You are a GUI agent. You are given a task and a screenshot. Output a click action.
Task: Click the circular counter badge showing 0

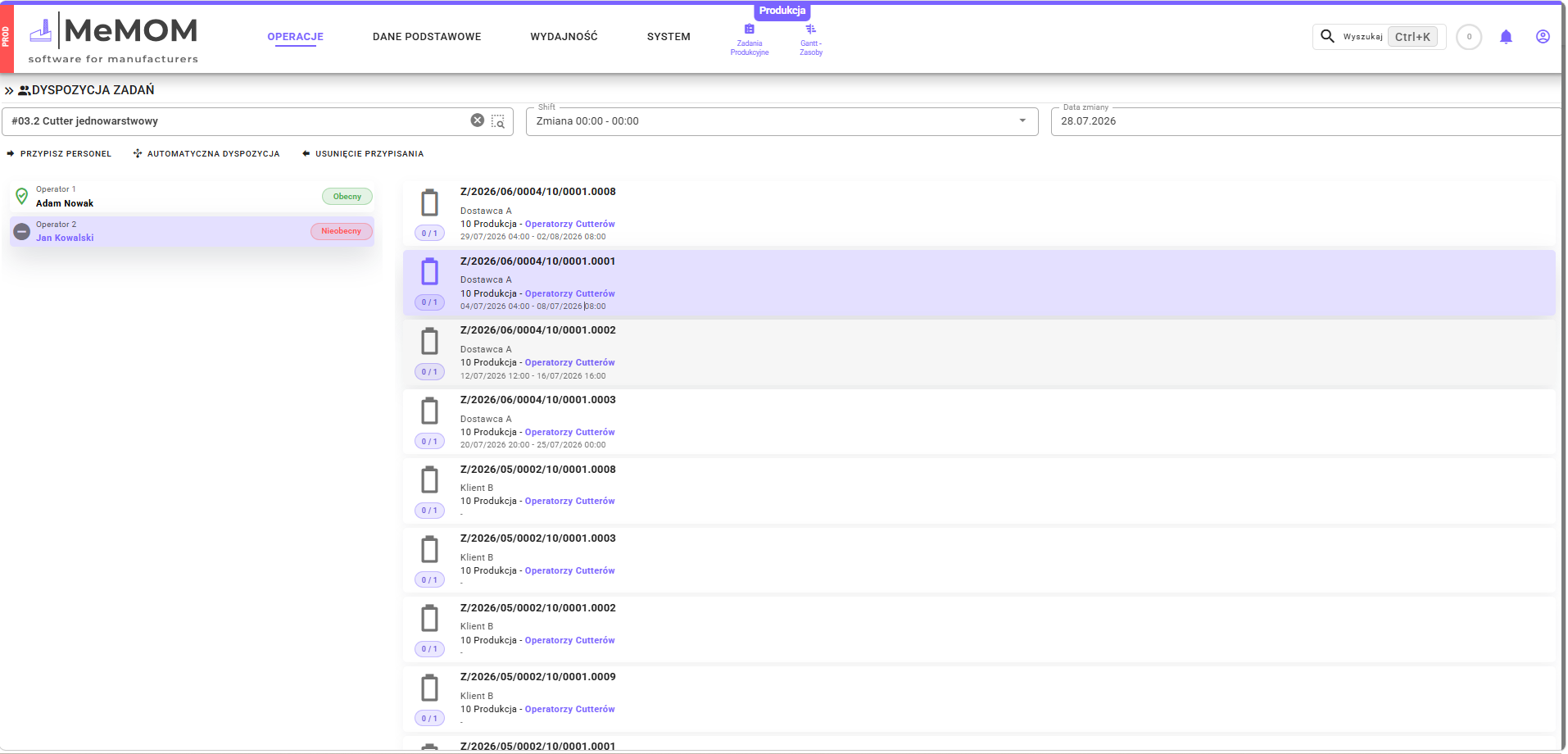tap(1469, 37)
